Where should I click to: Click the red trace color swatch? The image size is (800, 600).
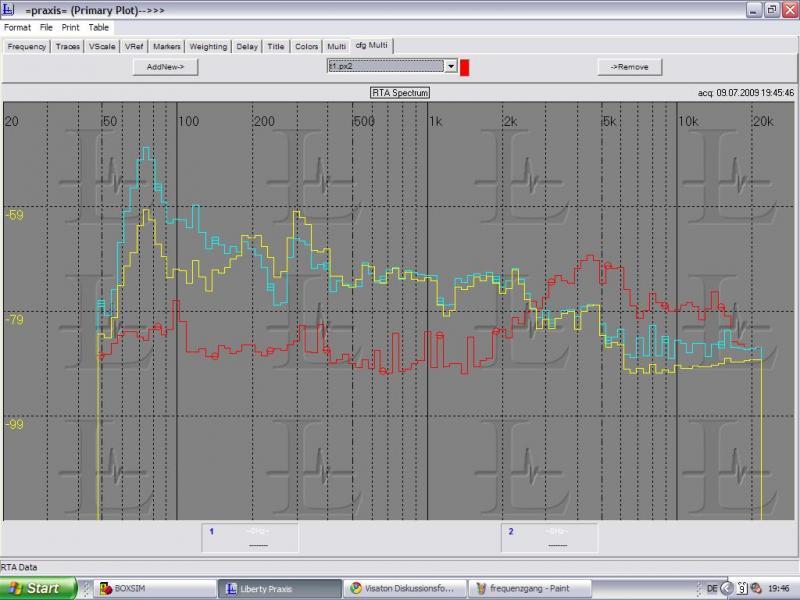tap(465, 66)
